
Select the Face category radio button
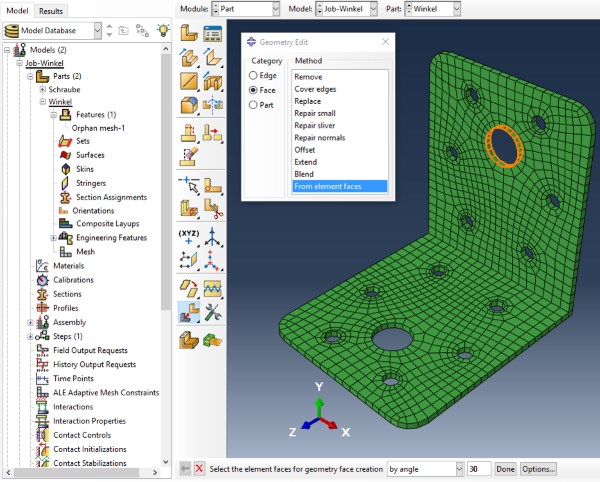[253, 90]
